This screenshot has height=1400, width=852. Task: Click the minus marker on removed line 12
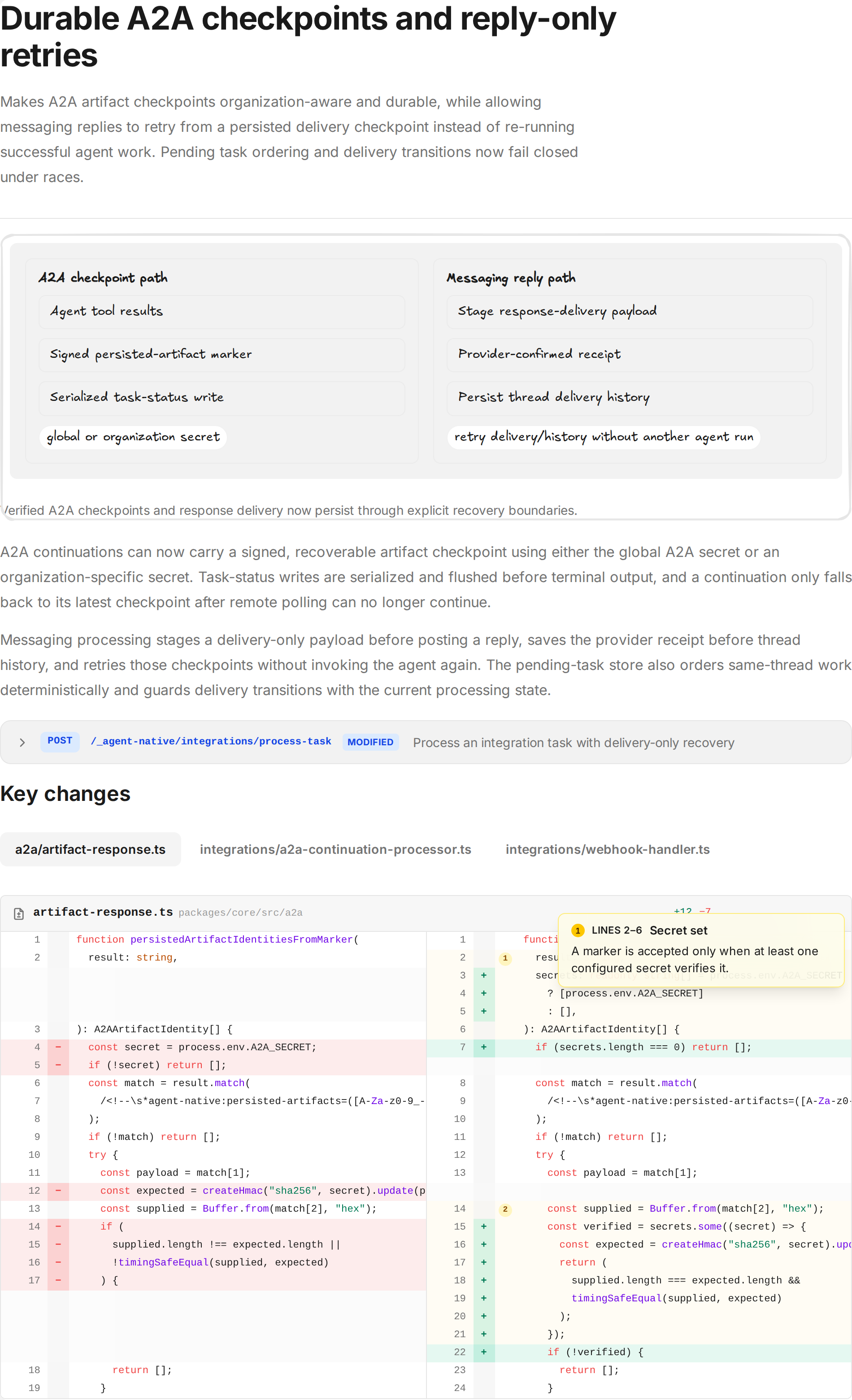click(58, 1191)
